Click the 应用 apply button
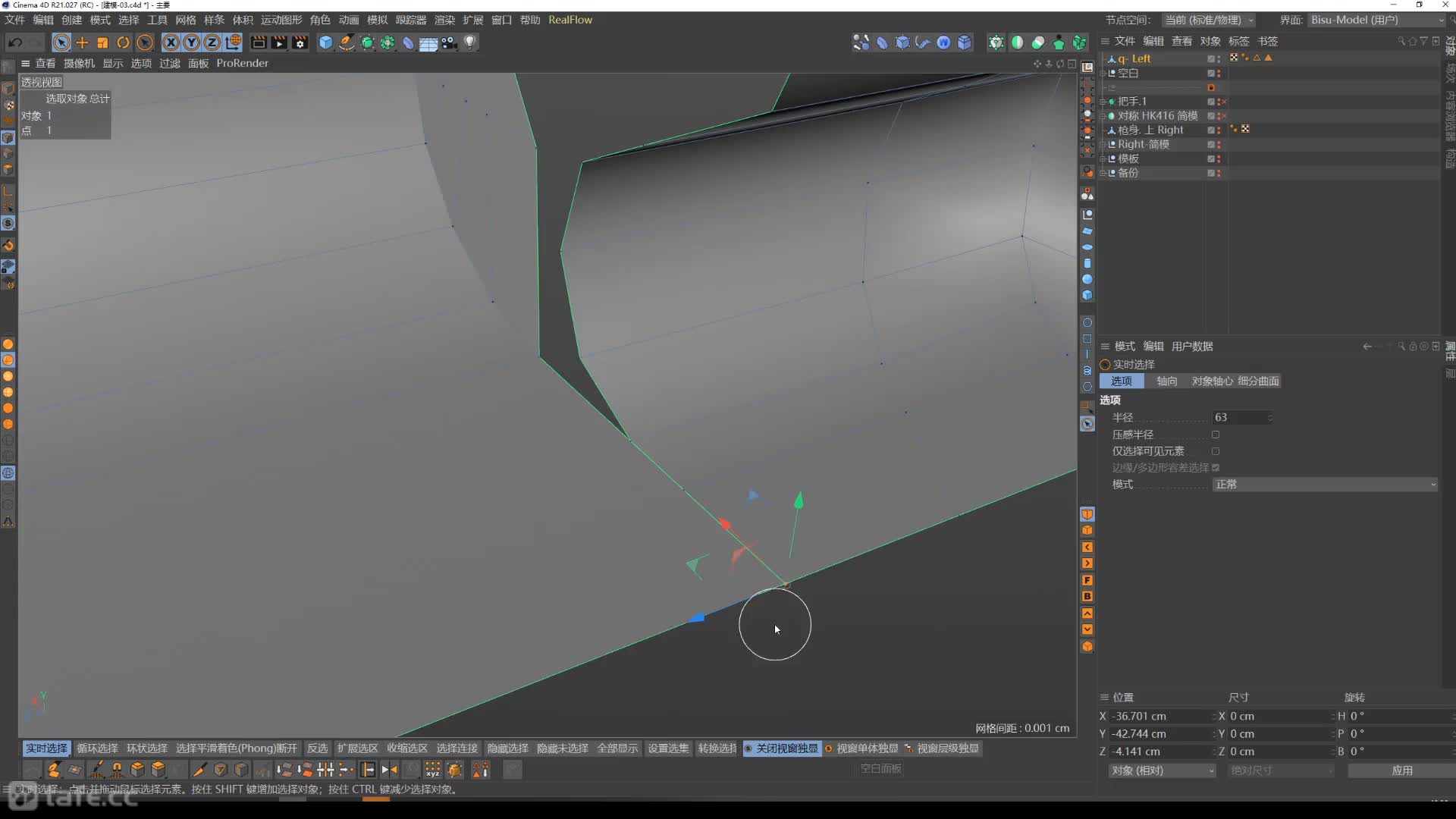This screenshot has width=1456, height=819. click(x=1401, y=770)
